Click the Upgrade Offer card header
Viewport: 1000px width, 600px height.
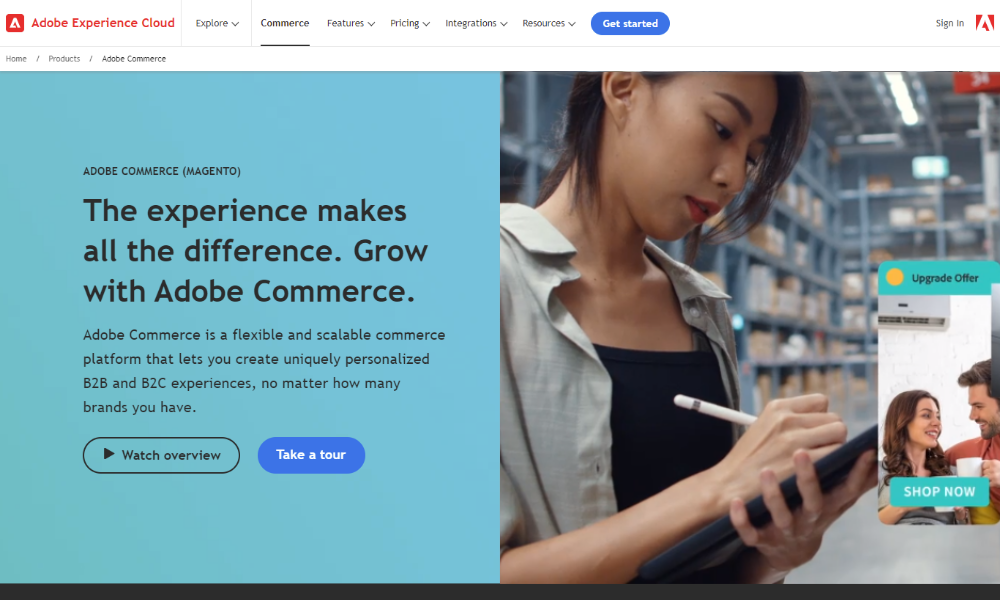click(939, 278)
